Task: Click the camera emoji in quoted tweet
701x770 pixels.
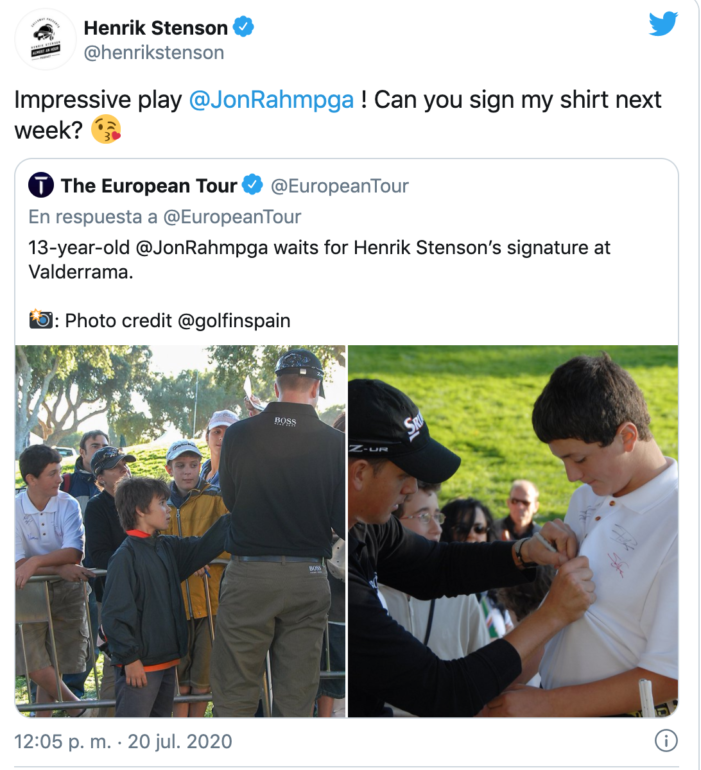Action: (x=41, y=319)
